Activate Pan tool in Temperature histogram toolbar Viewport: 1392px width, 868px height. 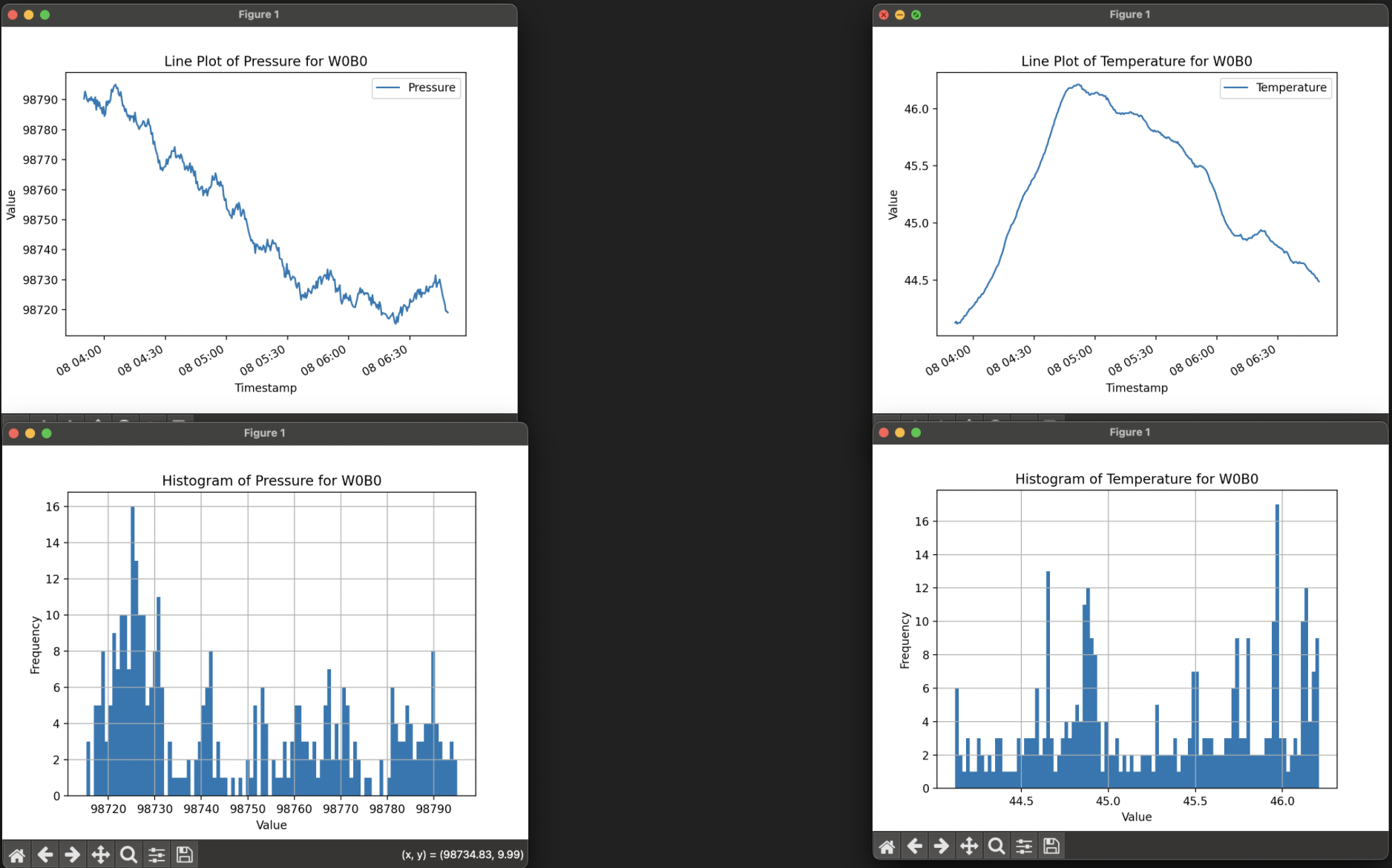[x=969, y=846]
